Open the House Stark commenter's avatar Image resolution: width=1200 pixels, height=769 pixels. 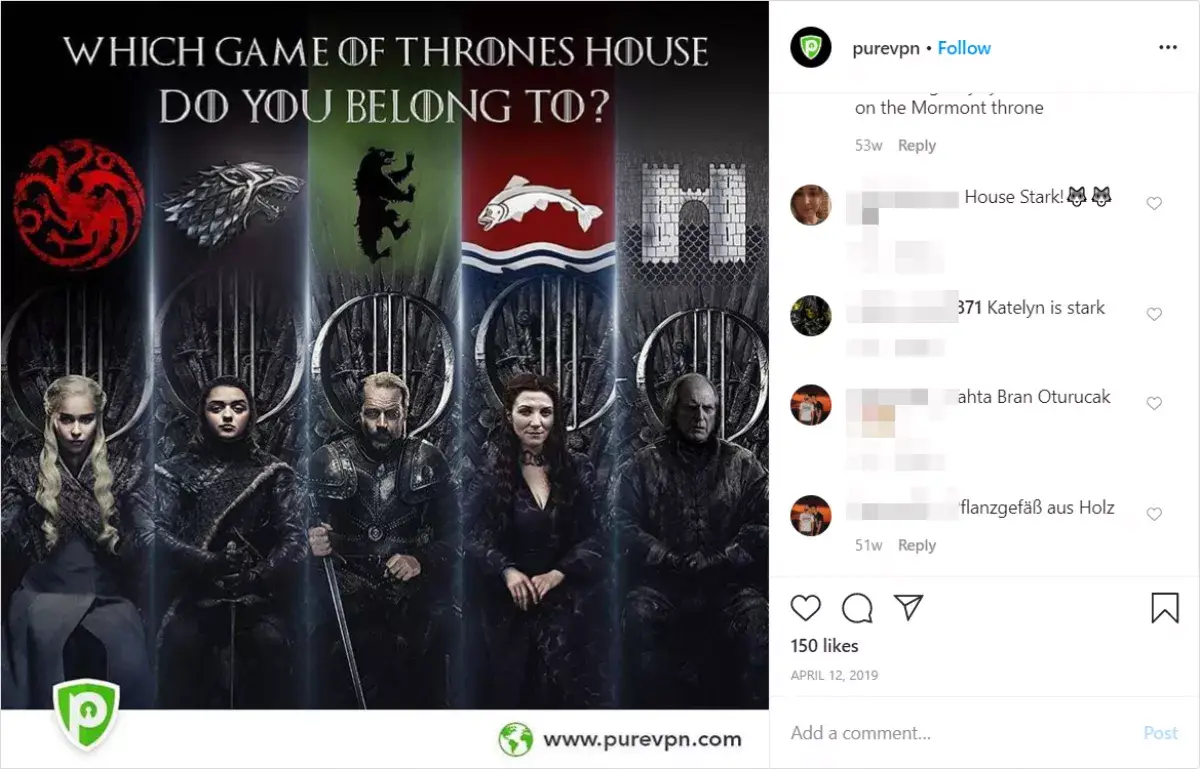coord(811,205)
